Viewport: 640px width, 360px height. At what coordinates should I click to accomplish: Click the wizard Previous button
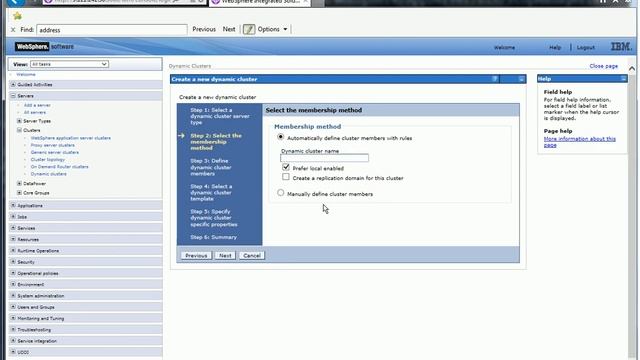tap(196, 256)
